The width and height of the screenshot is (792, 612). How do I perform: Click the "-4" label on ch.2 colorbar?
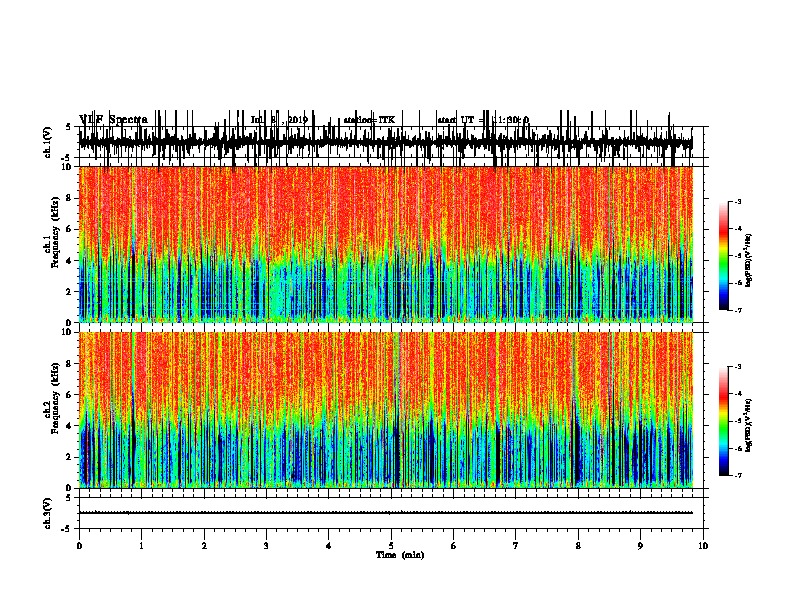tap(737, 394)
